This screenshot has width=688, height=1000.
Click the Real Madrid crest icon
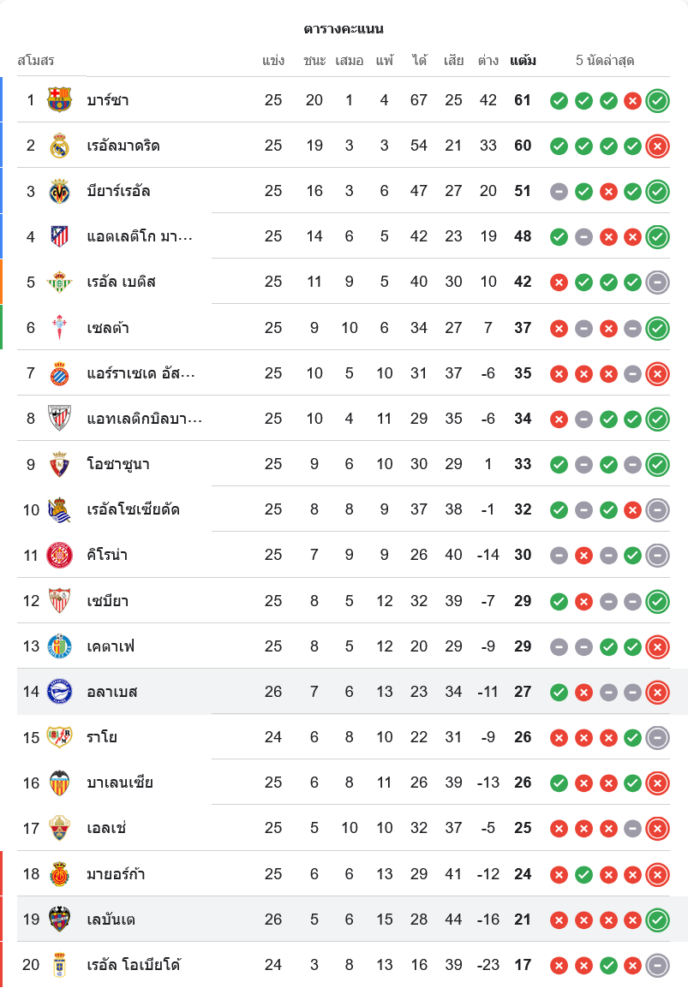[60, 146]
